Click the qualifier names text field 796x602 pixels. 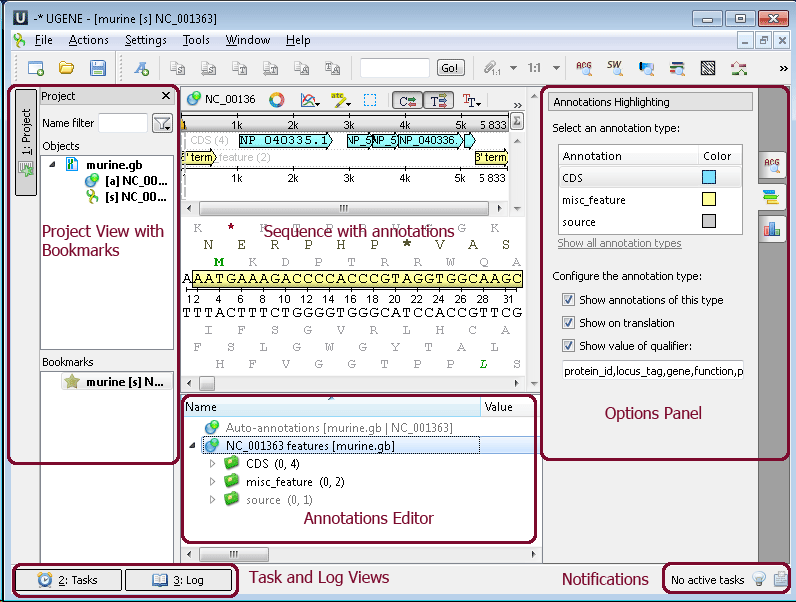pyautogui.click(x=653, y=371)
